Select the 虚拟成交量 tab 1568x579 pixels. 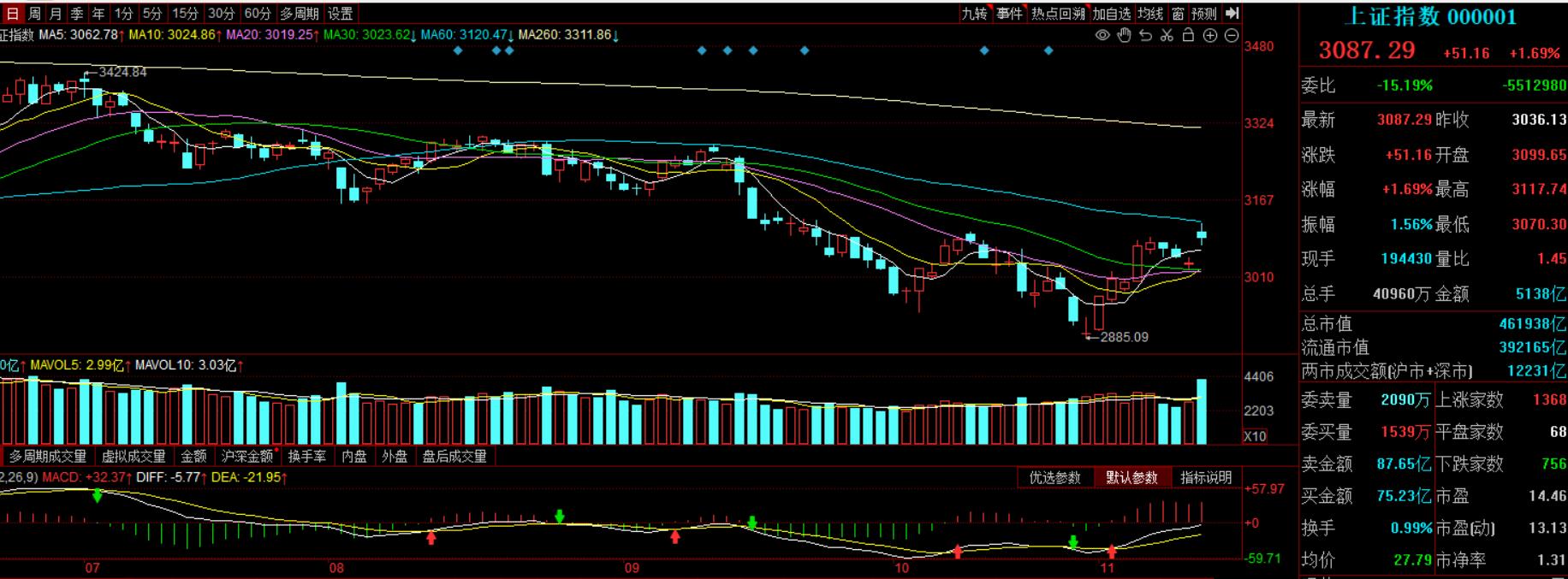coord(134,457)
